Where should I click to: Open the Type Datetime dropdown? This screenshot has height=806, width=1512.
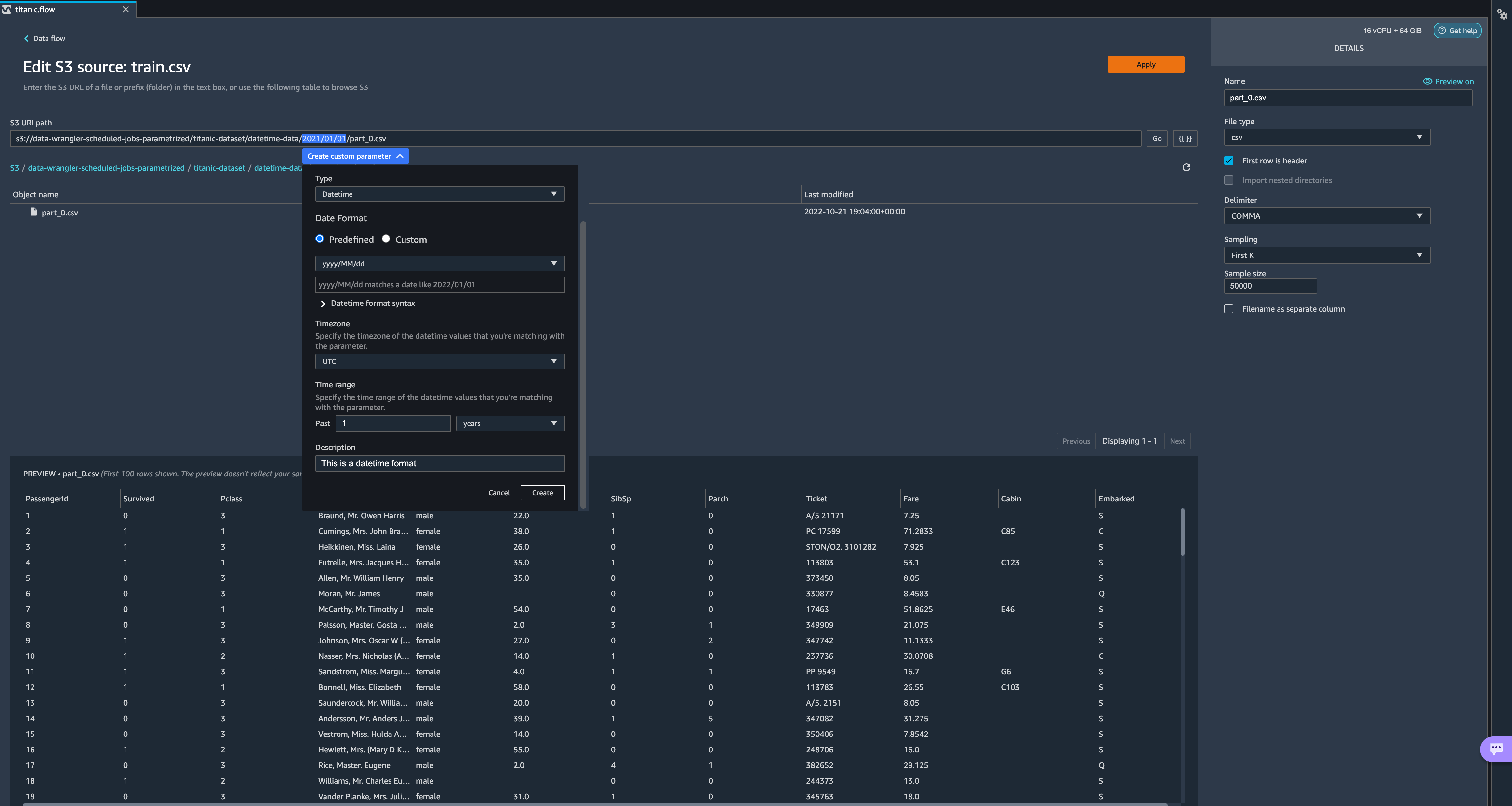click(x=440, y=194)
